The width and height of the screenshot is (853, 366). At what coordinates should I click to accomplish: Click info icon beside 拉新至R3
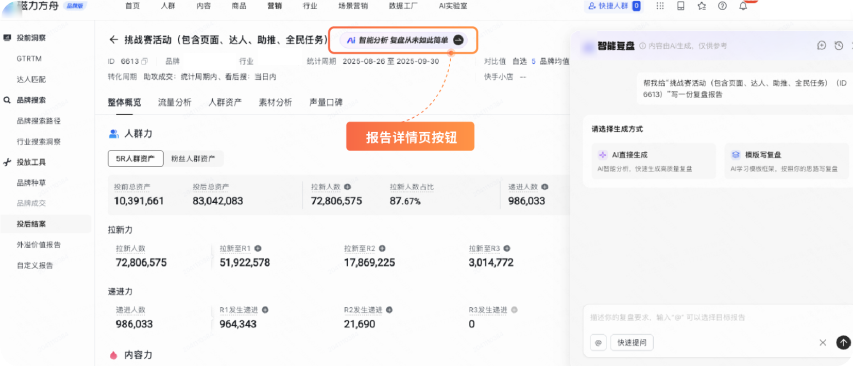tap(508, 249)
